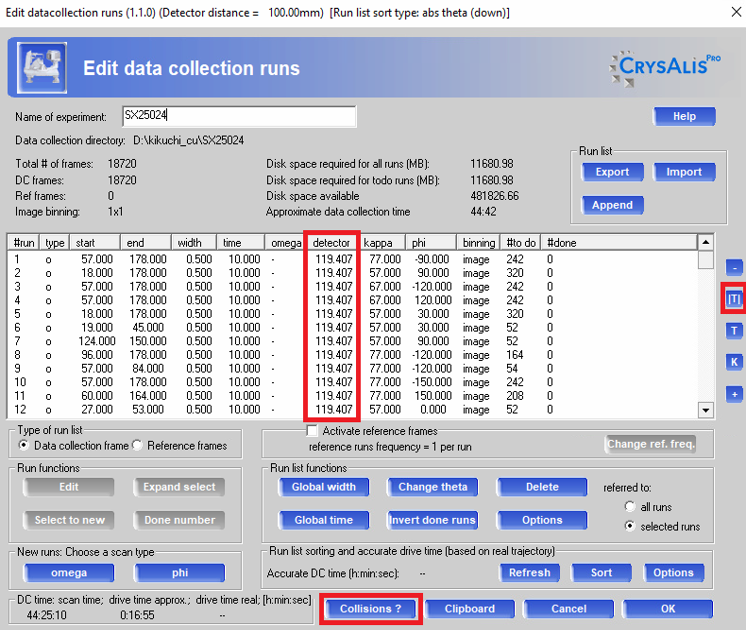Viewport: 746px width, 630px height.
Task: Click Refresh accurate DC time
Action: coord(530,572)
